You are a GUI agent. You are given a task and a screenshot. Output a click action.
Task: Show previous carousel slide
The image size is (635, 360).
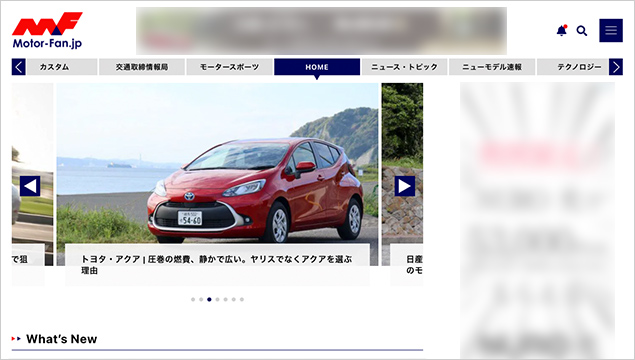click(x=30, y=186)
